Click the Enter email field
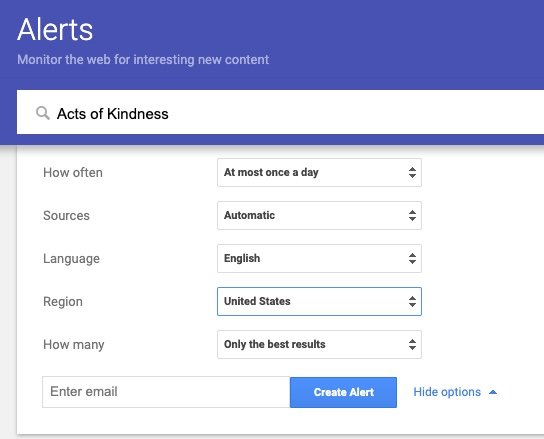Viewport: 544px width, 439px height. point(166,392)
